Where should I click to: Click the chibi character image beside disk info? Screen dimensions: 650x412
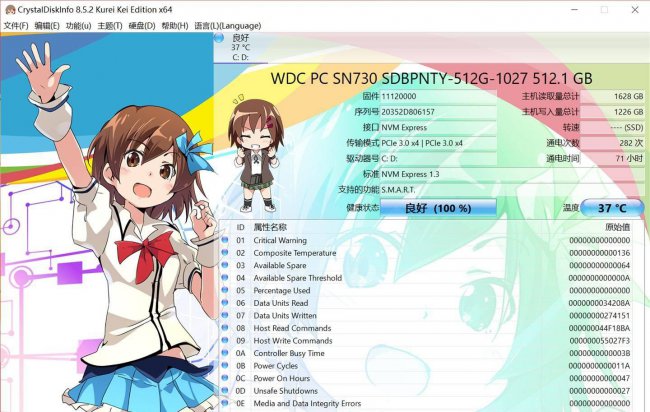(256, 153)
